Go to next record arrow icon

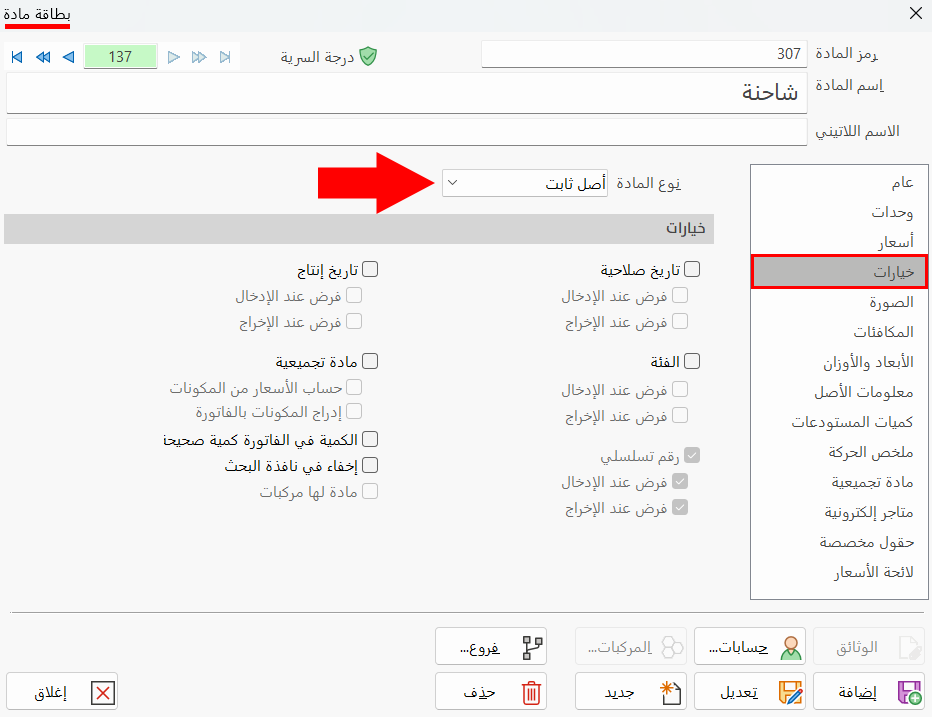(67, 57)
